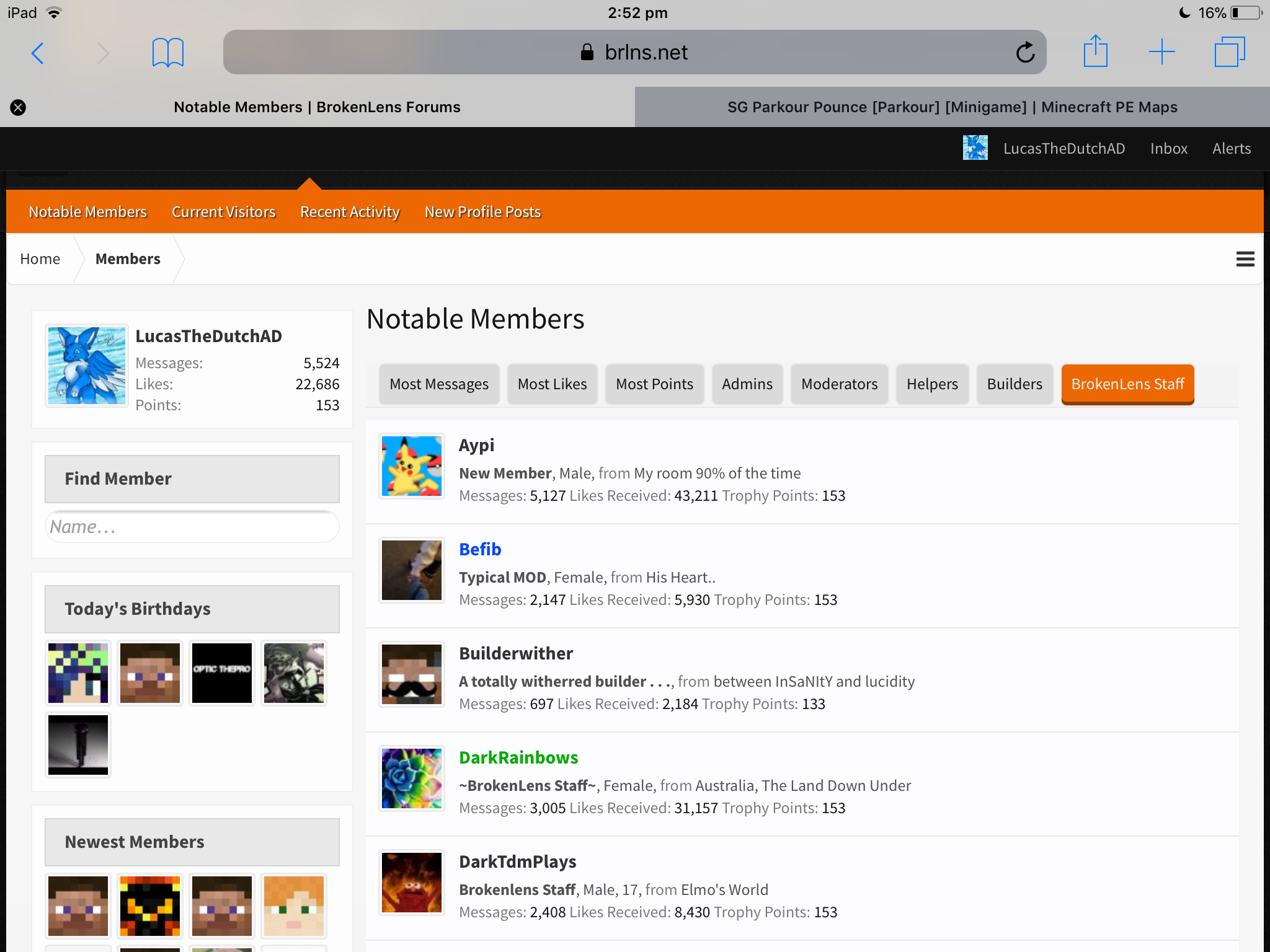
Task: Select the Most Messages tab
Action: 439,384
